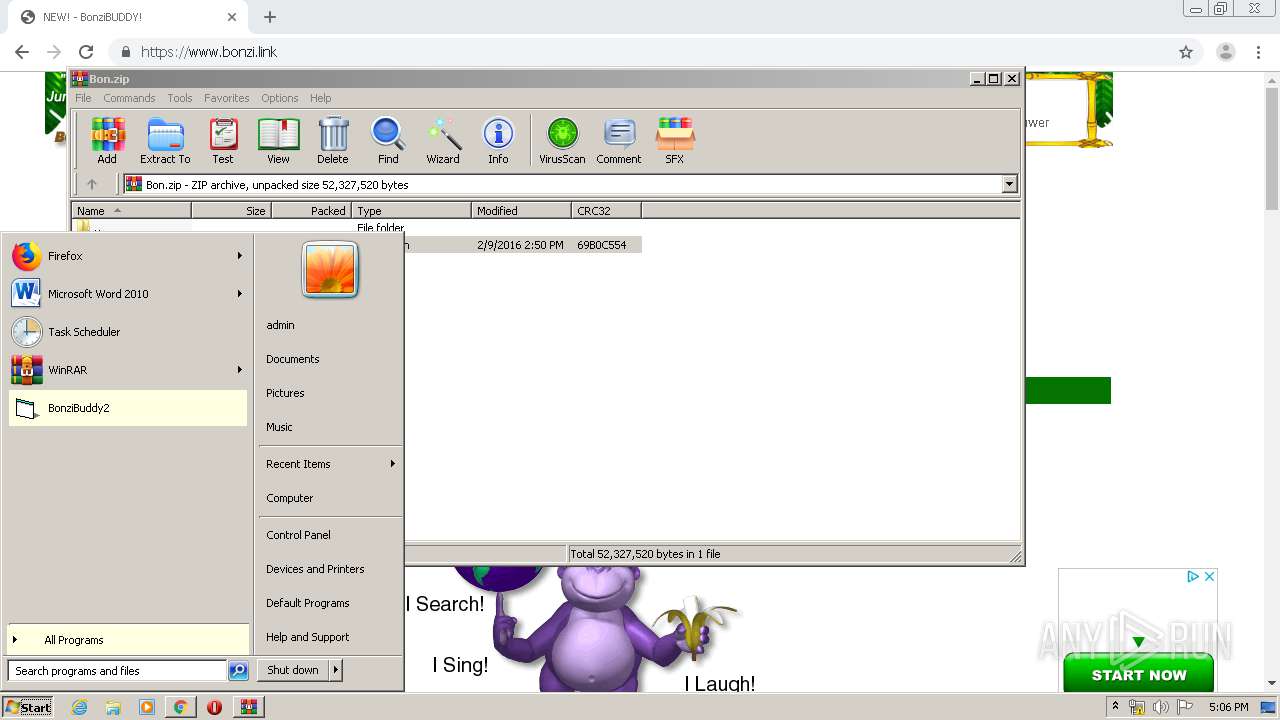Launch BonziBuddy2 from Start menu
The height and width of the screenshot is (720, 1280).
click(x=128, y=408)
